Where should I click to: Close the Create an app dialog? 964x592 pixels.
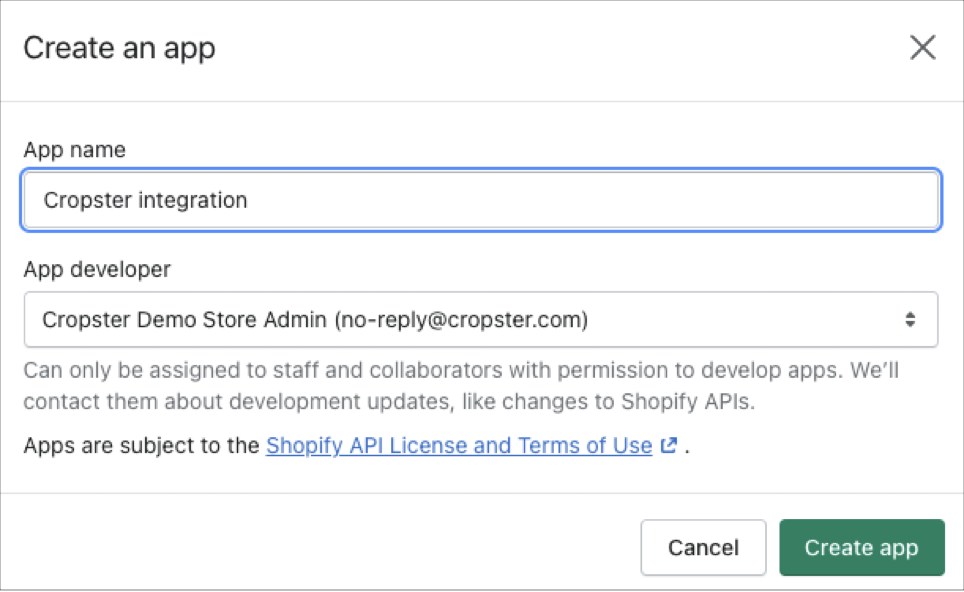(x=922, y=47)
